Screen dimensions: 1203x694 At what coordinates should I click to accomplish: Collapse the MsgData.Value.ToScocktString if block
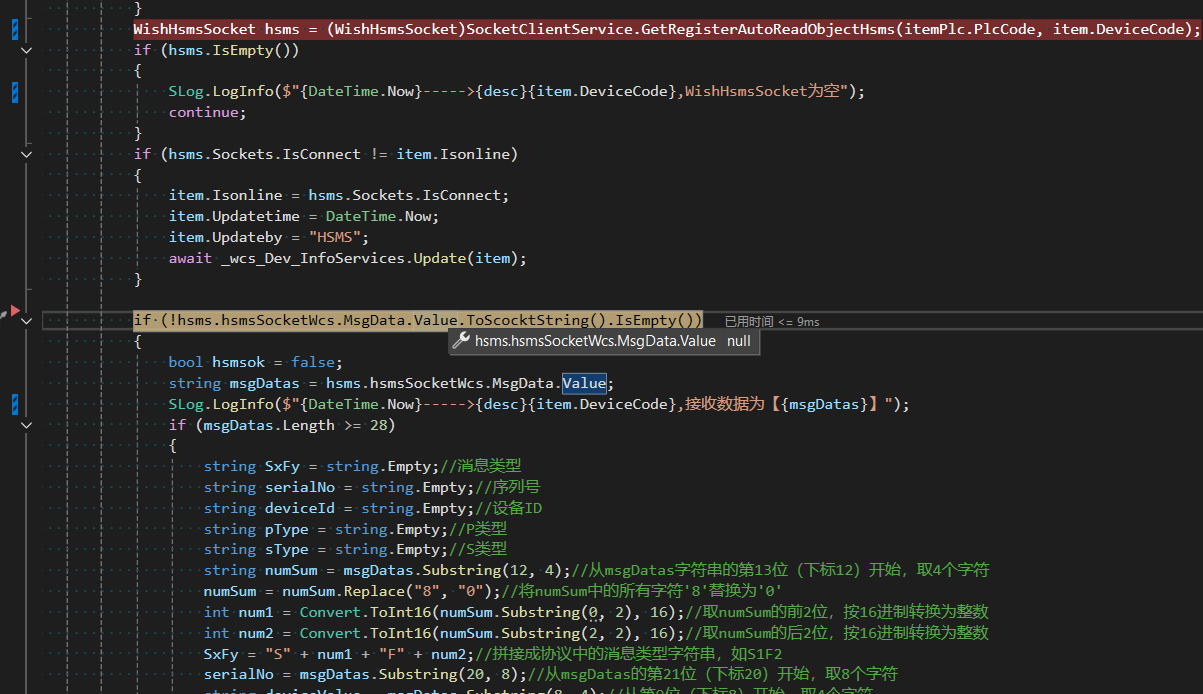tap(26, 320)
